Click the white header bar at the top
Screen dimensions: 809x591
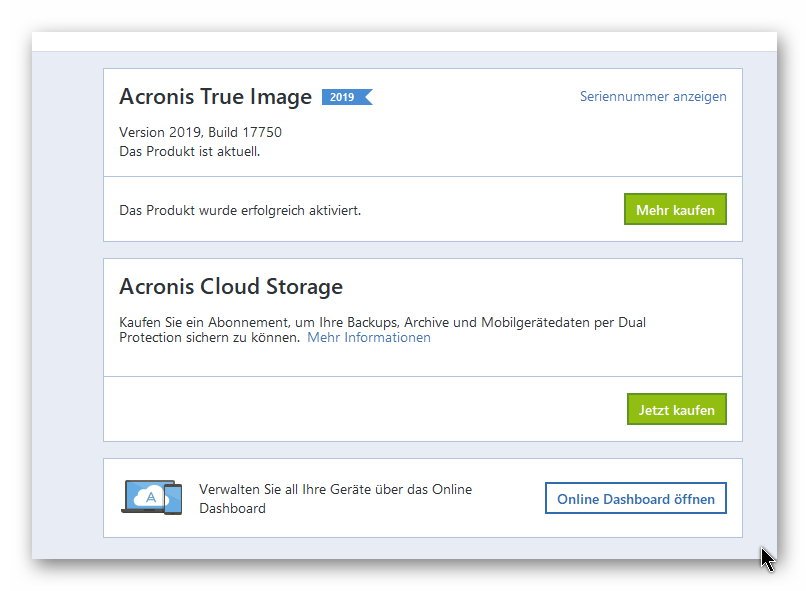coord(404,42)
